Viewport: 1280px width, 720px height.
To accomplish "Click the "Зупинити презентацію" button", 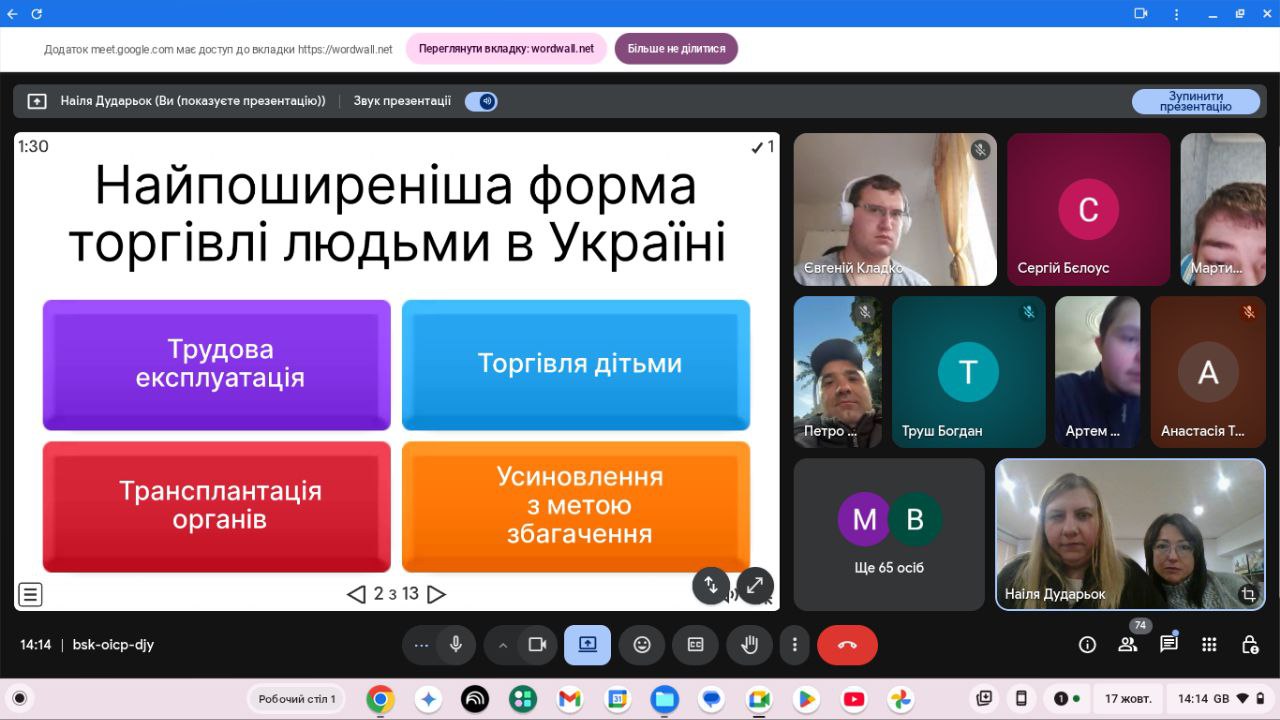I will pyautogui.click(x=1195, y=102).
